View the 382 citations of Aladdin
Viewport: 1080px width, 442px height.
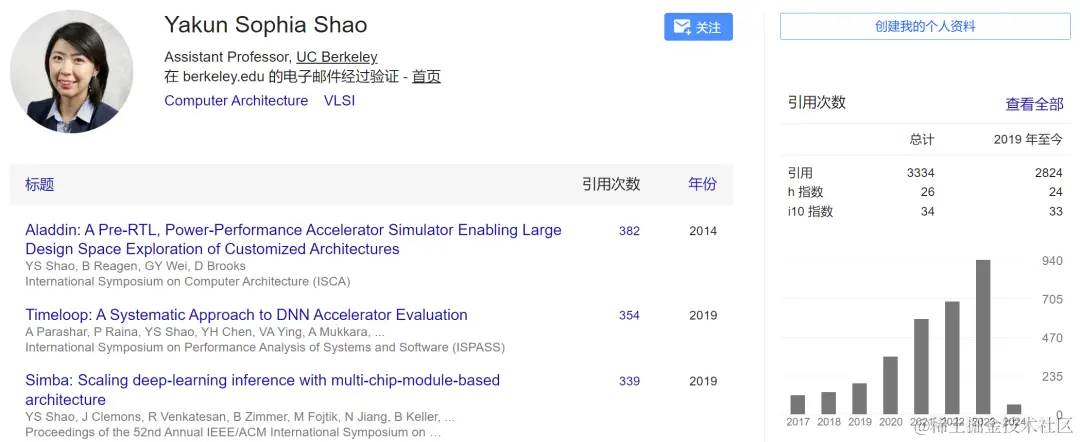629,231
